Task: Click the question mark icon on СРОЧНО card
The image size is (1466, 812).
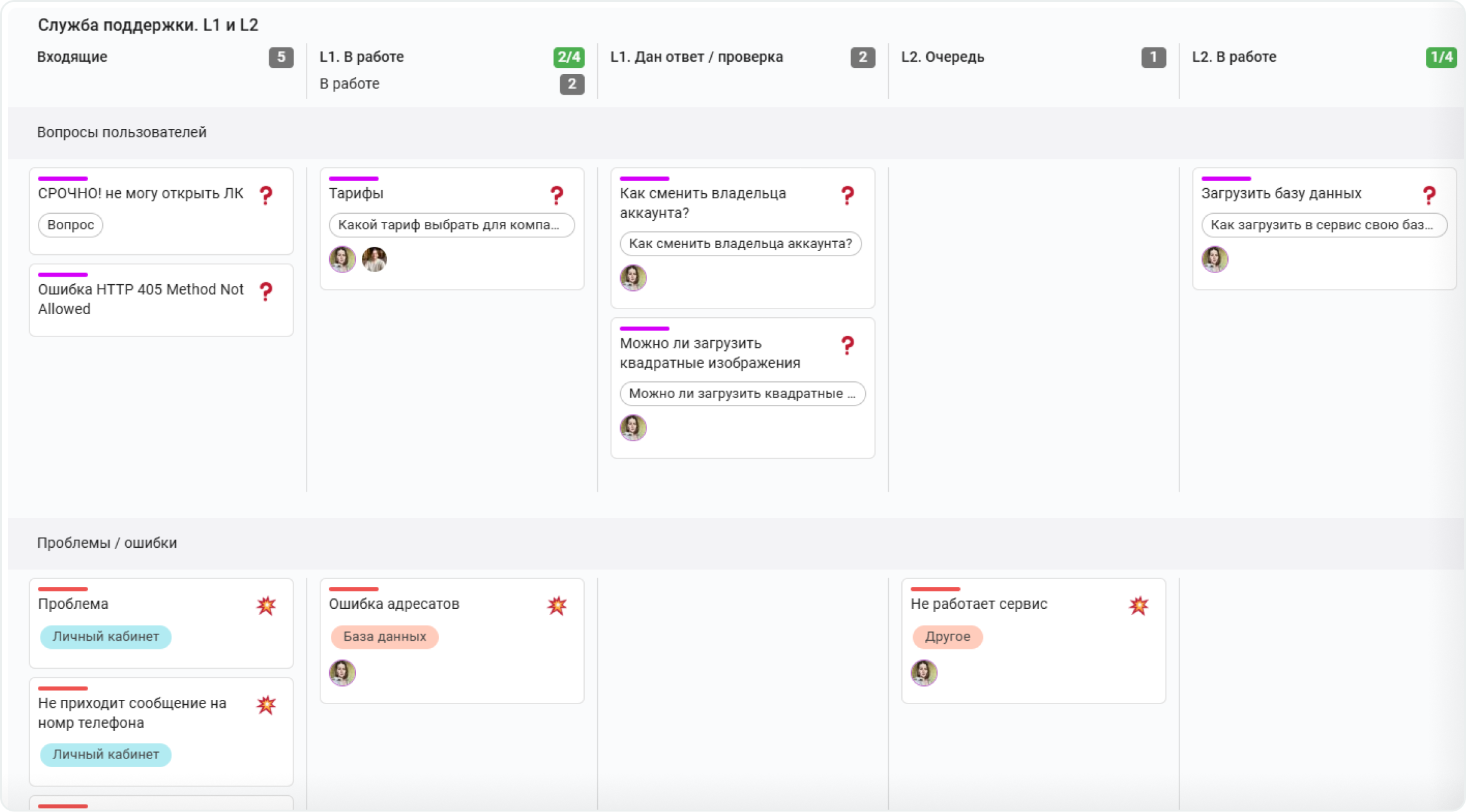Action: coord(266,195)
